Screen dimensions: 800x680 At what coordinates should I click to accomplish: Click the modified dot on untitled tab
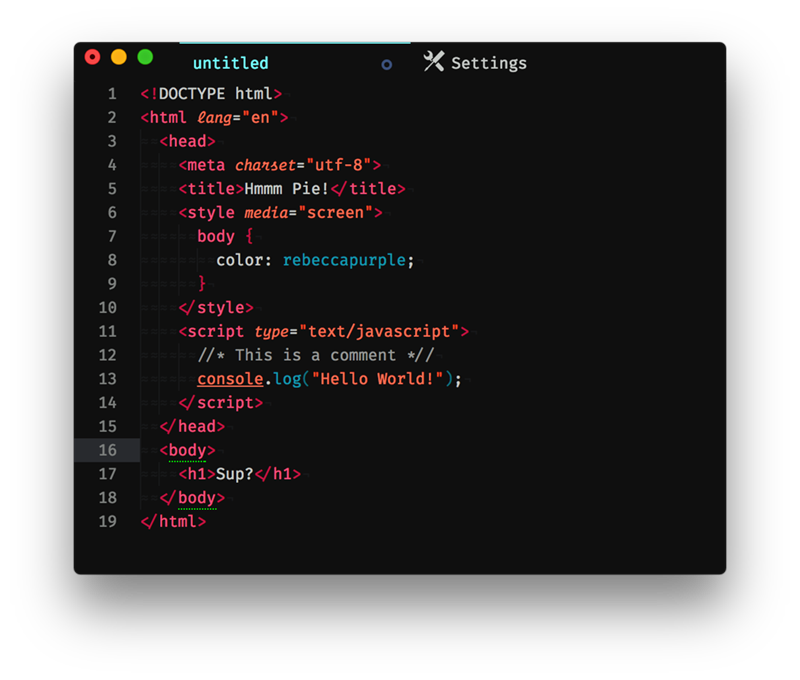click(387, 65)
